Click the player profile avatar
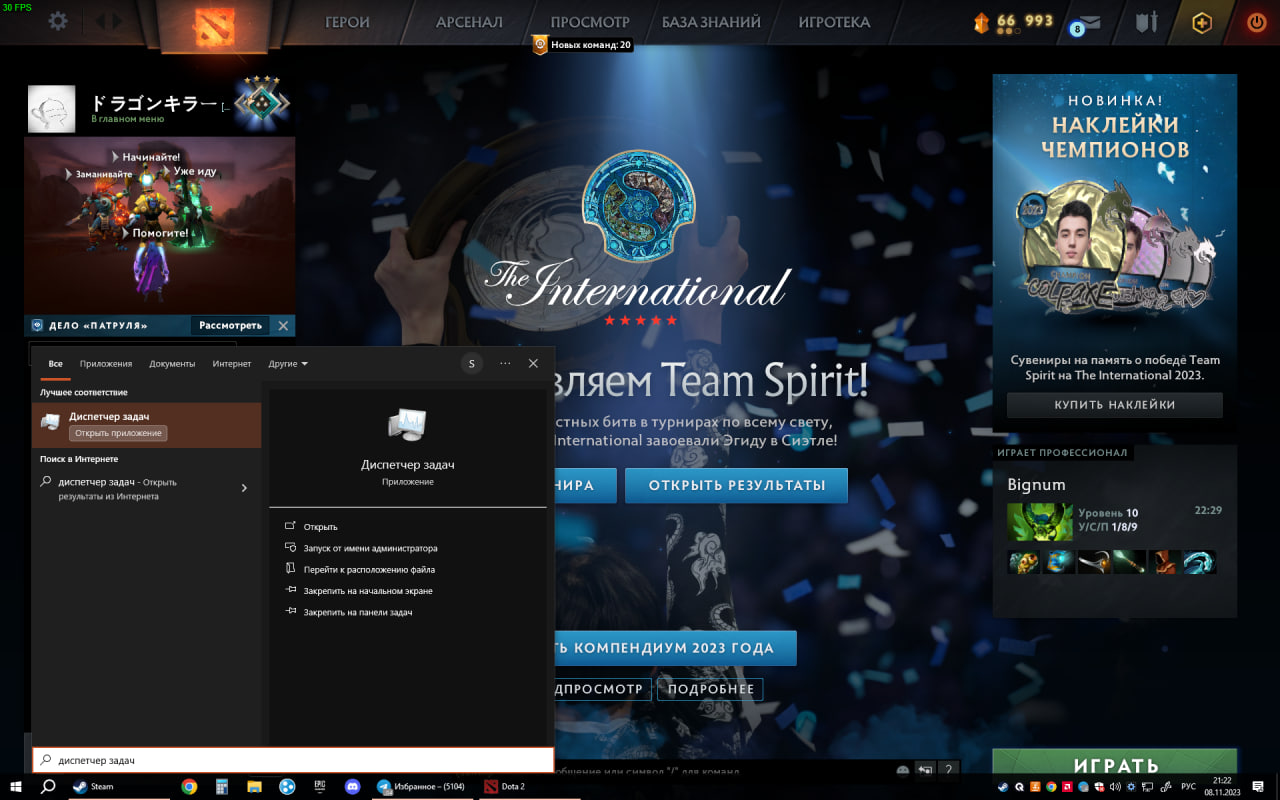Viewport: 1280px width, 800px height. (x=51, y=109)
